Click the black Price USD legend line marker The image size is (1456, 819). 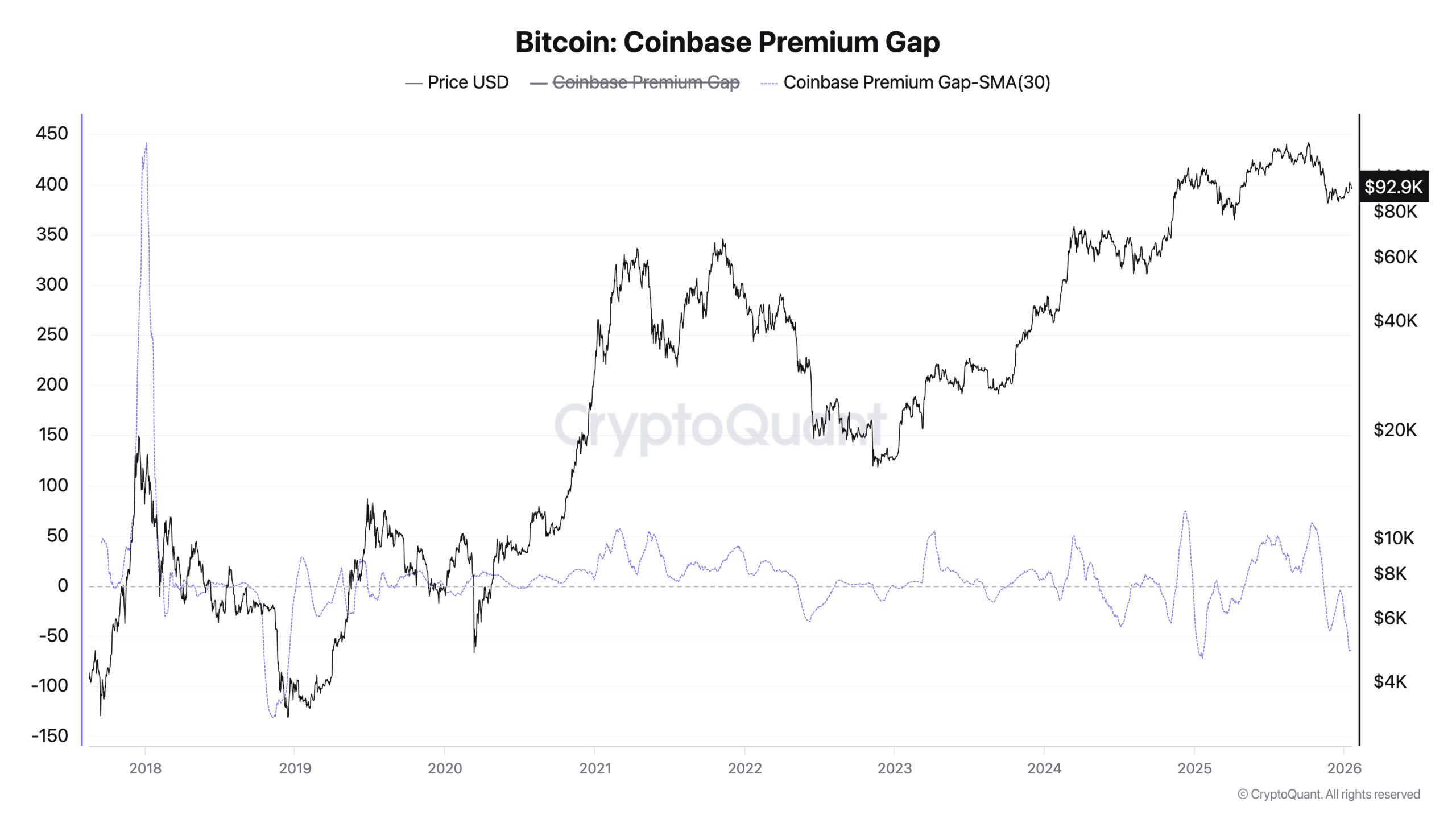coord(413,84)
